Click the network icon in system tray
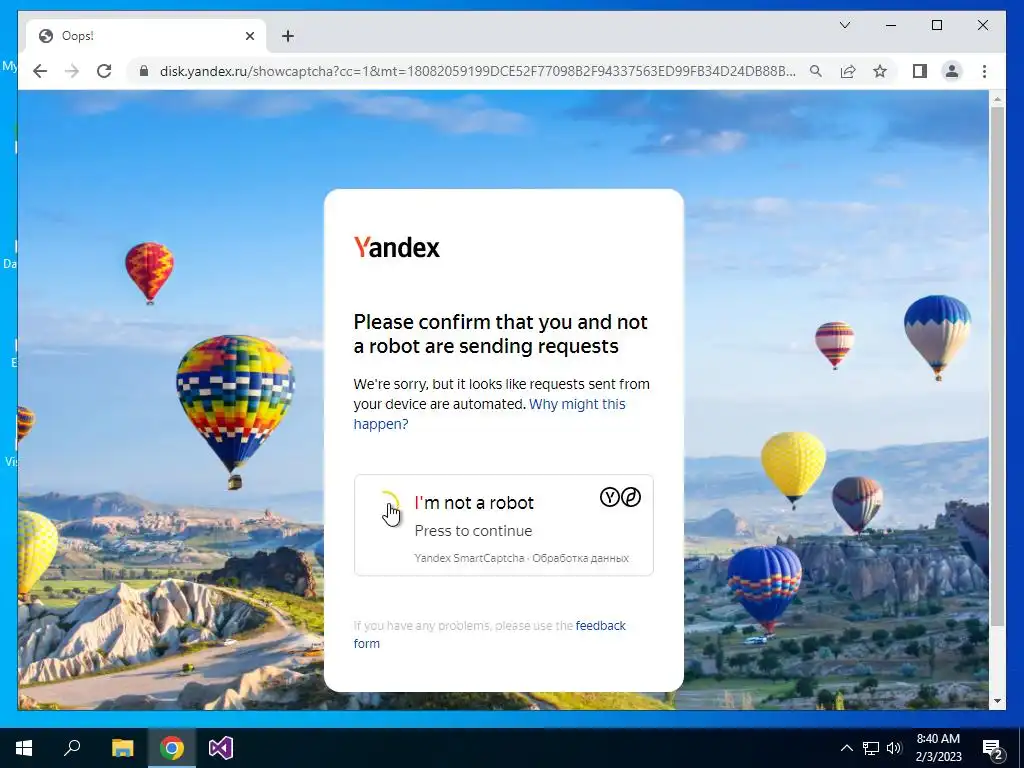The height and width of the screenshot is (768, 1024). coord(871,748)
